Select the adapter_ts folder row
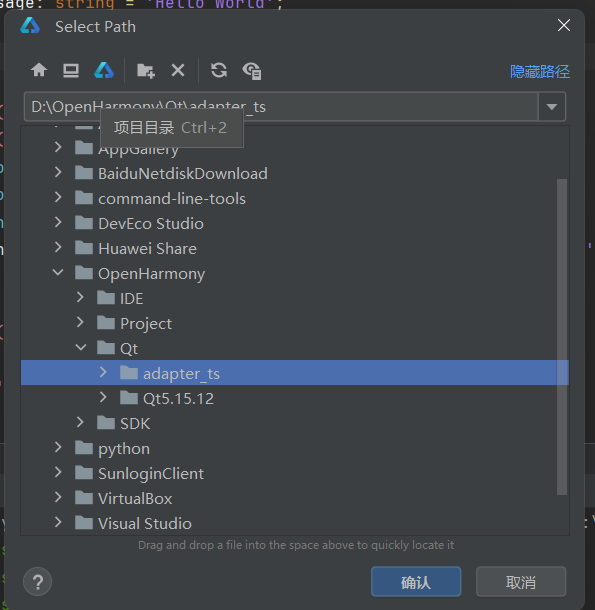This screenshot has width=595, height=610. coord(295,373)
